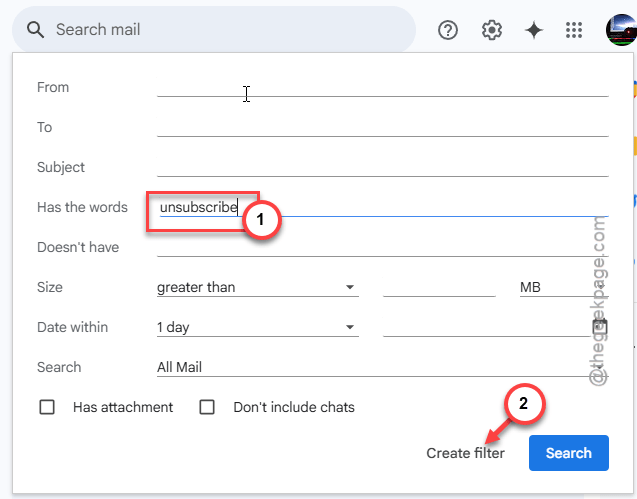The image size is (637, 499).
Task: Open the All Mail search scope dropdown
Action: 382,367
